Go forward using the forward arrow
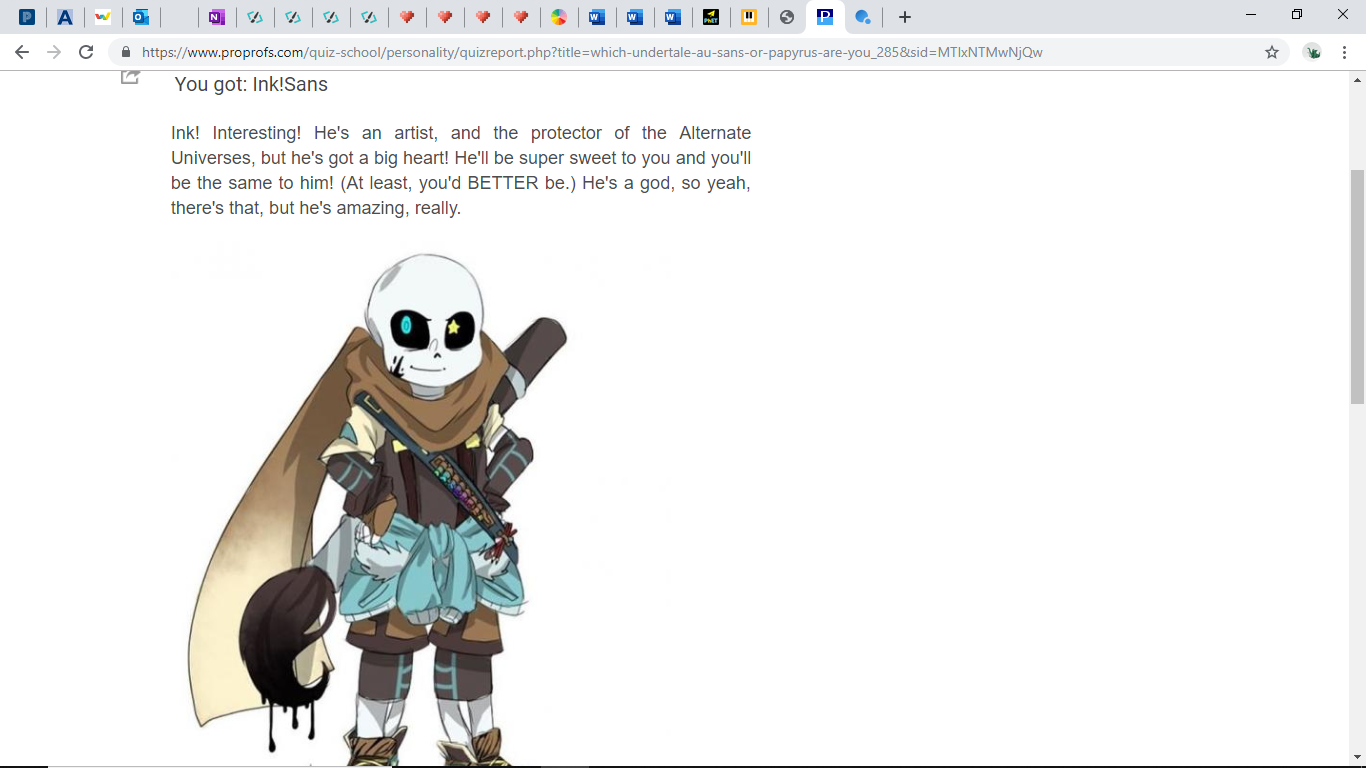1366x768 pixels. (x=53, y=52)
